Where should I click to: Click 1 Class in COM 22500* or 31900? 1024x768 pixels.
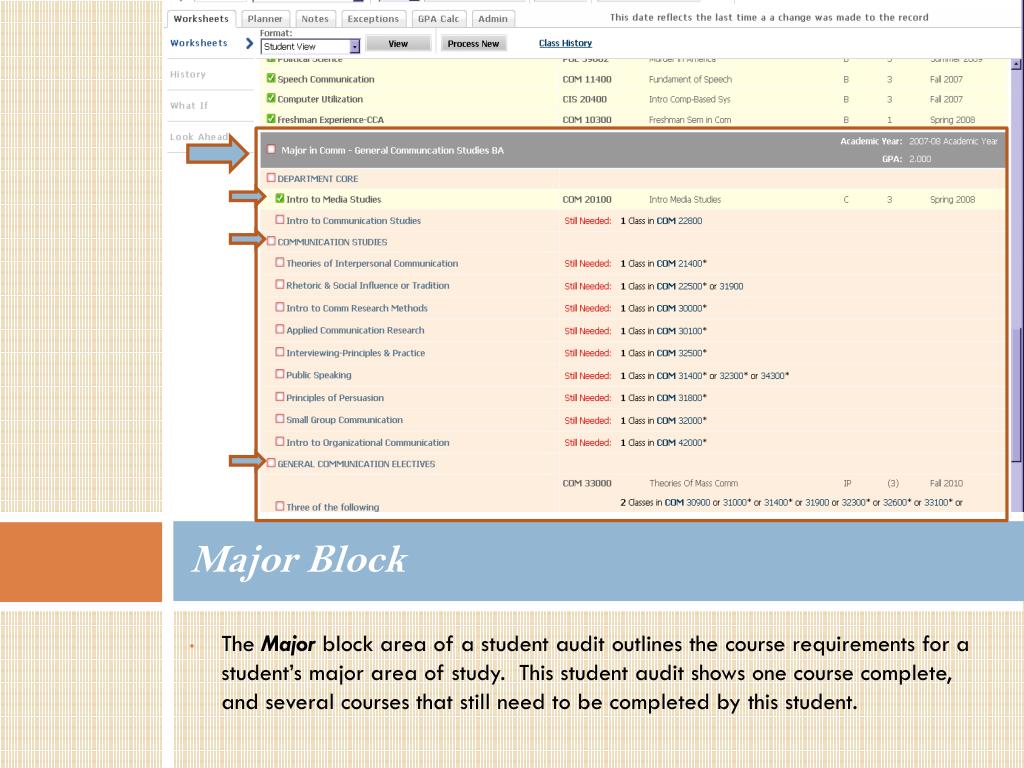(682, 286)
